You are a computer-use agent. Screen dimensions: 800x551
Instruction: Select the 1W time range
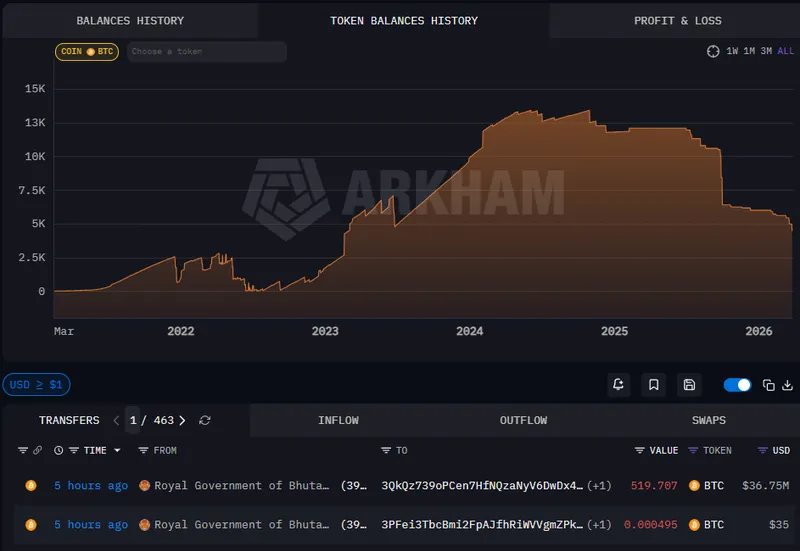click(x=733, y=51)
